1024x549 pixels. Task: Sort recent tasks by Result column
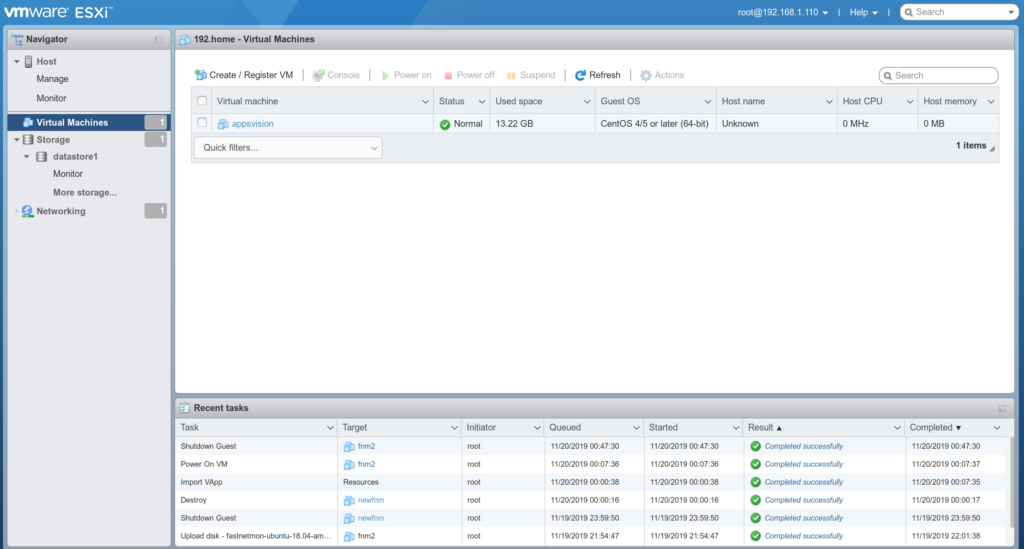[760, 428]
